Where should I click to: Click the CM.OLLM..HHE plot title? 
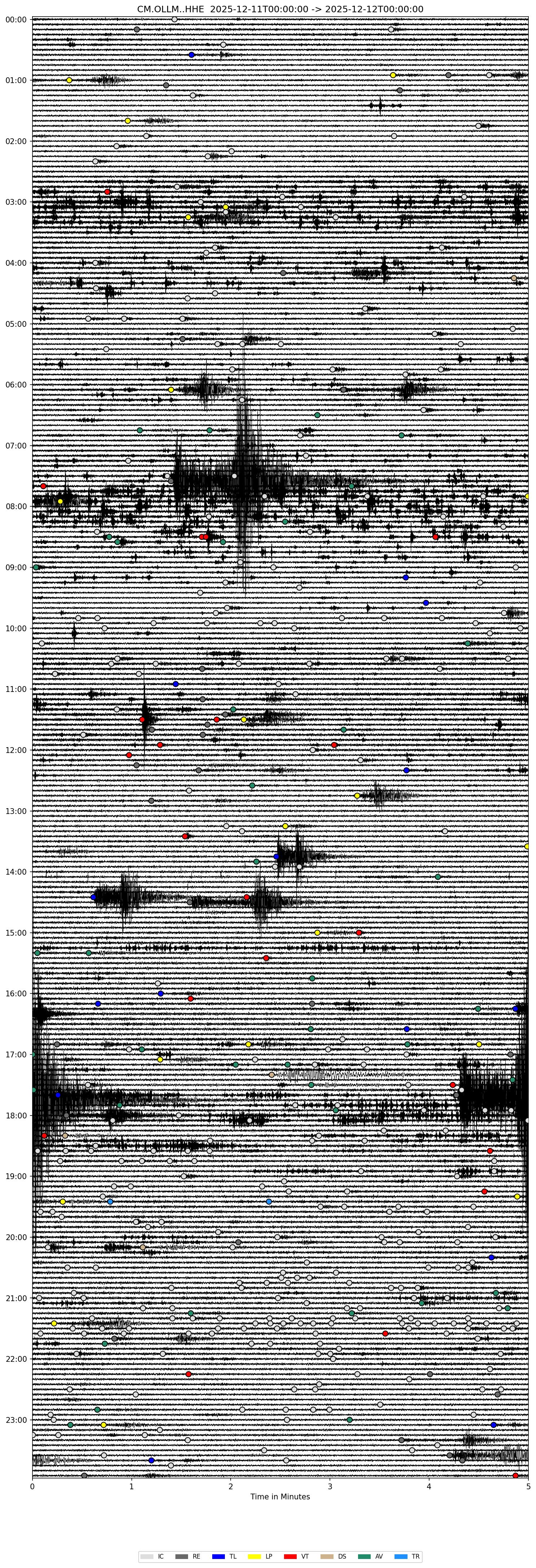pyautogui.click(x=280, y=9)
